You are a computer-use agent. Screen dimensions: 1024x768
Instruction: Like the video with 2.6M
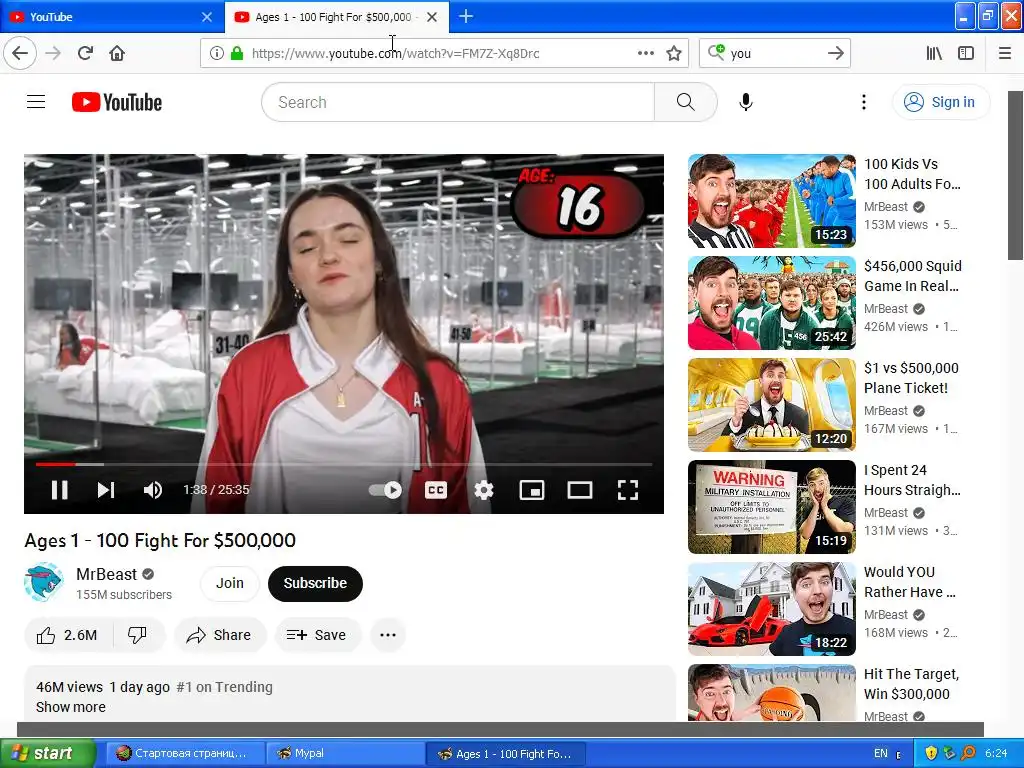[x=68, y=635]
